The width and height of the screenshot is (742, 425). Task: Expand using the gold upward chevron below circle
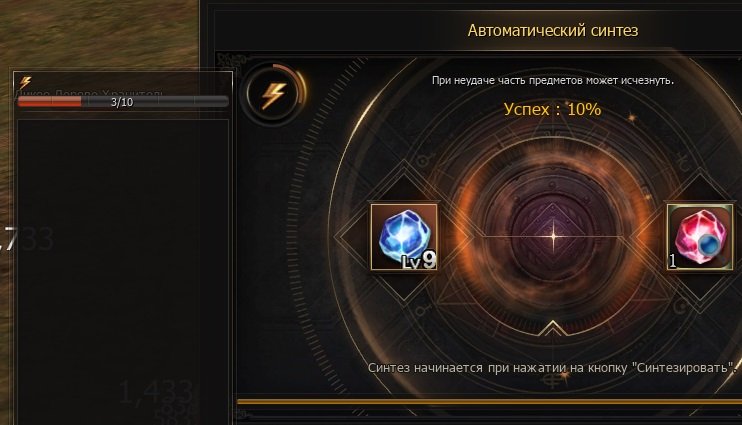point(552,328)
